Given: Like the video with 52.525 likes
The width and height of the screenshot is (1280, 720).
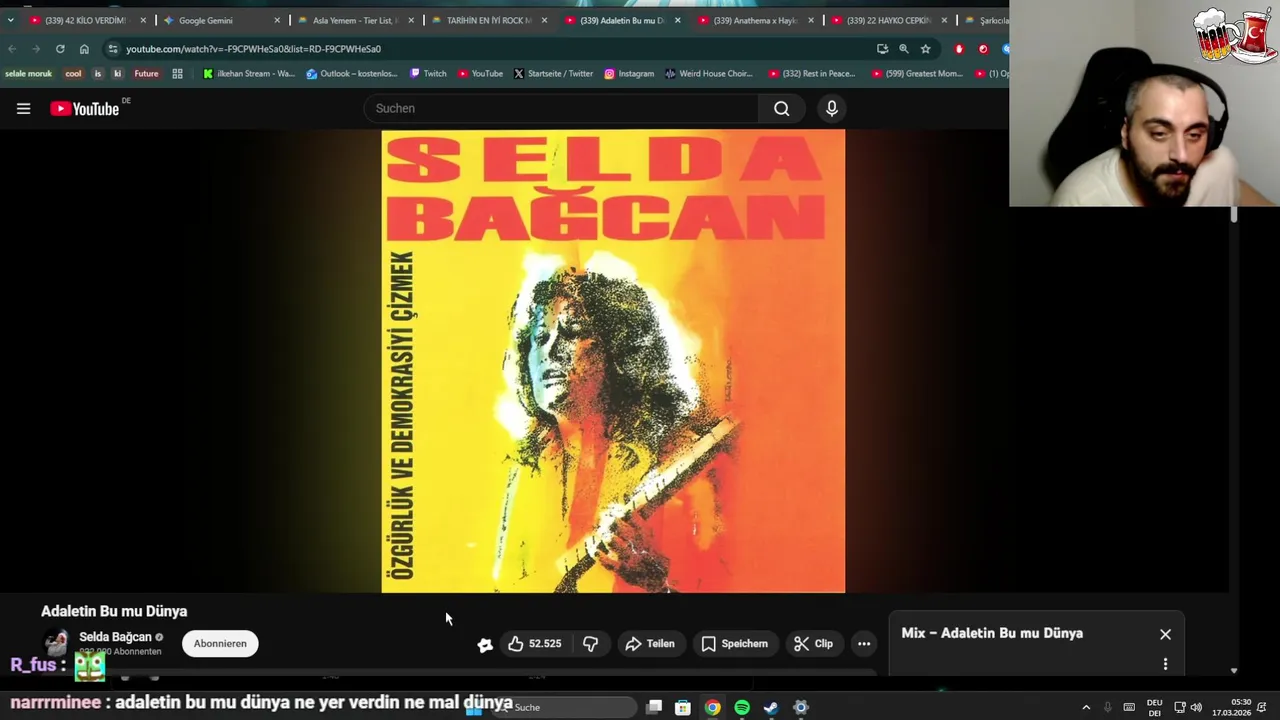Looking at the screenshot, I should 535,644.
